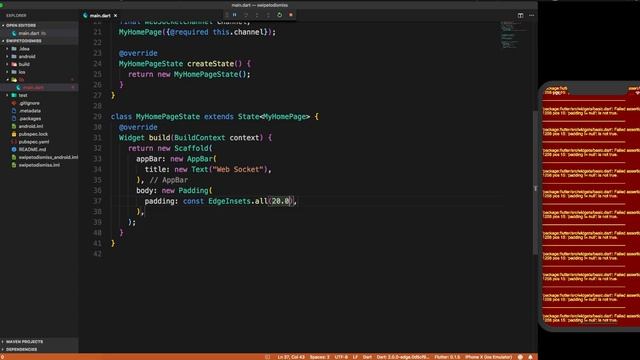This screenshot has width=640, height=360.
Task: Click the "Web Socket" string in code
Action: pos(238,169)
